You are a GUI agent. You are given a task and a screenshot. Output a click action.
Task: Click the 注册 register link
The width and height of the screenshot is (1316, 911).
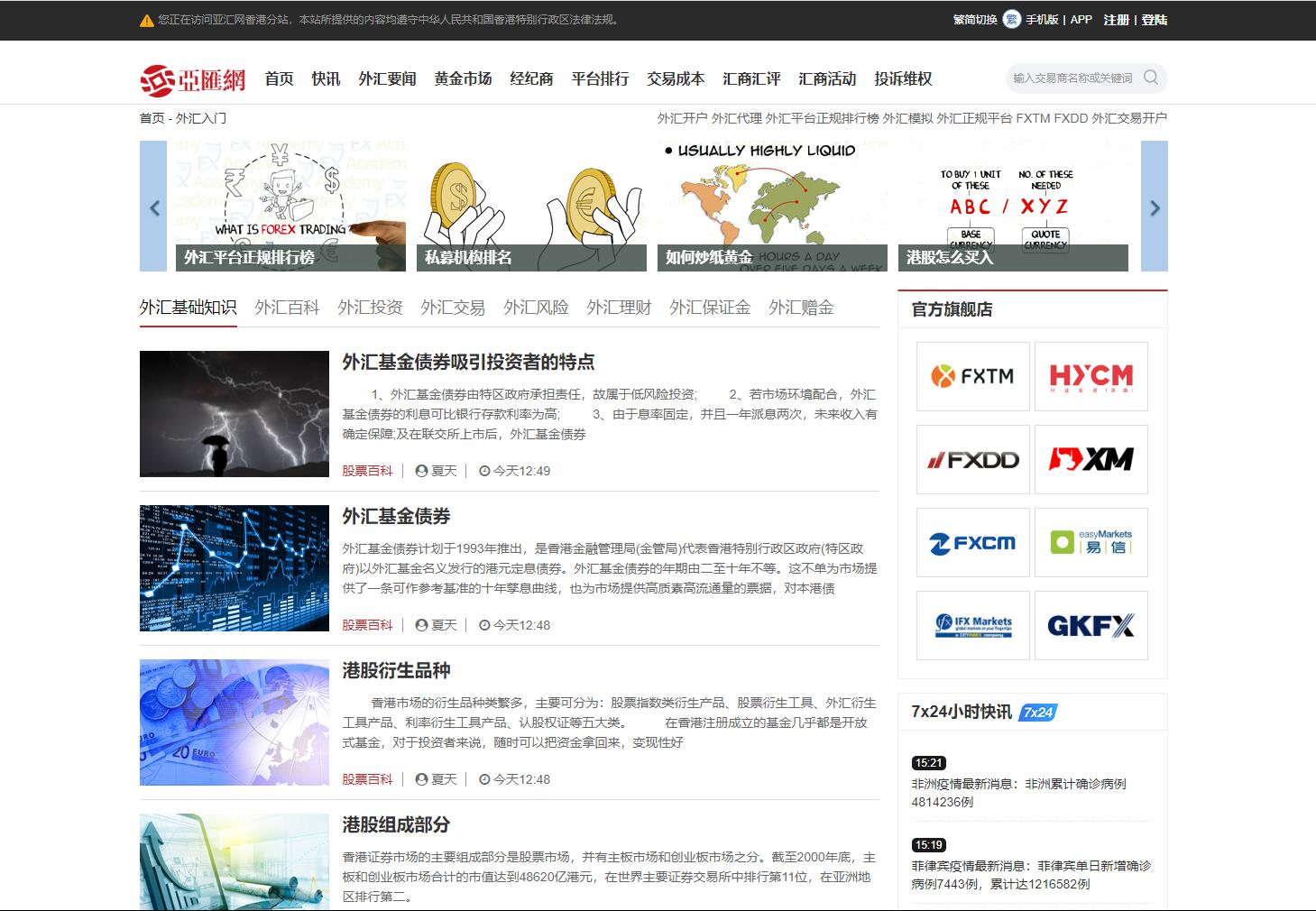pyautogui.click(x=1116, y=20)
